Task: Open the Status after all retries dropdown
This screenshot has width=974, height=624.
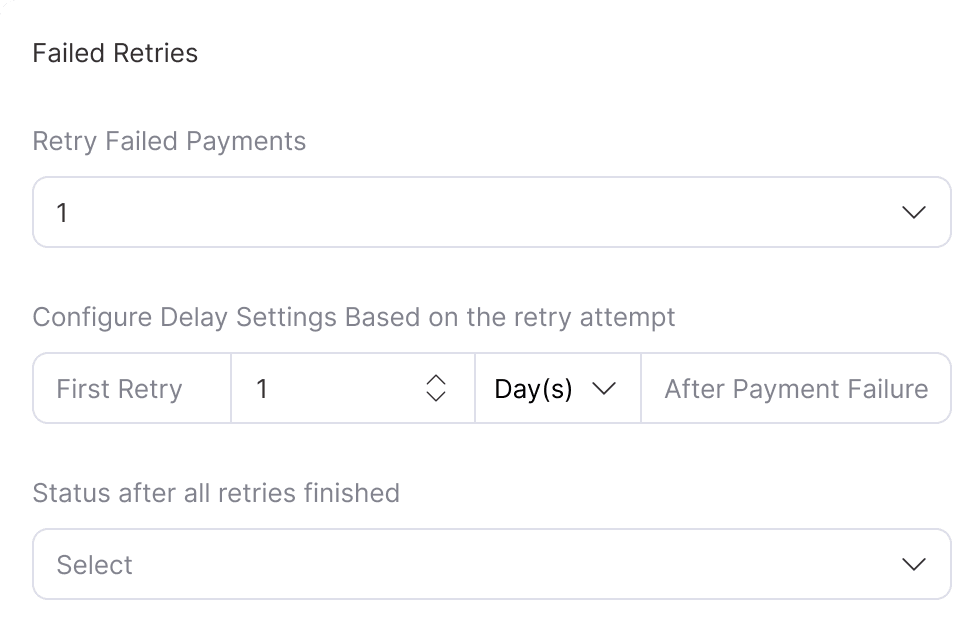Action: [490, 564]
